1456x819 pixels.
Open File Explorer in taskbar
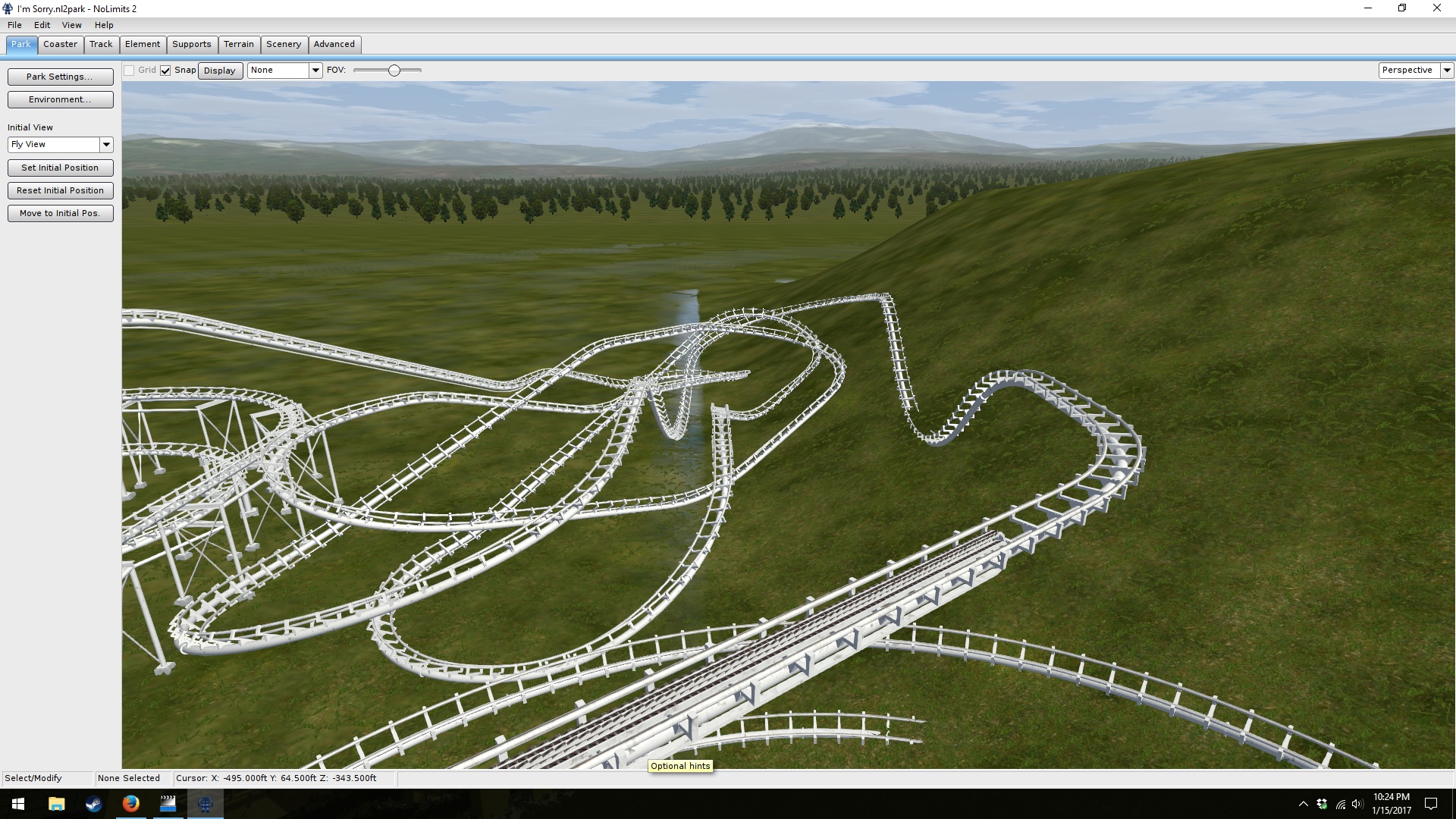point(56,804)
